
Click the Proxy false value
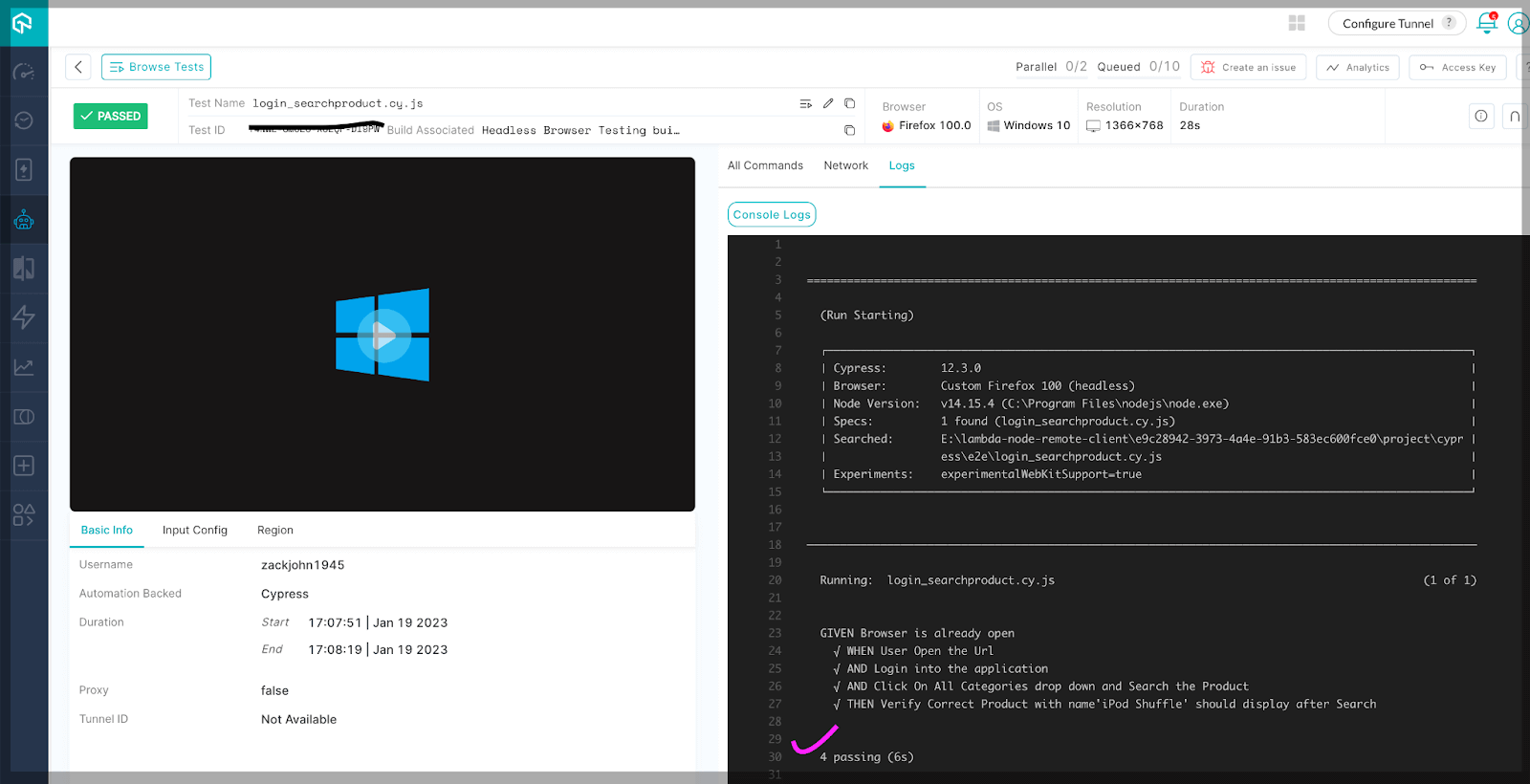(274, 690)
